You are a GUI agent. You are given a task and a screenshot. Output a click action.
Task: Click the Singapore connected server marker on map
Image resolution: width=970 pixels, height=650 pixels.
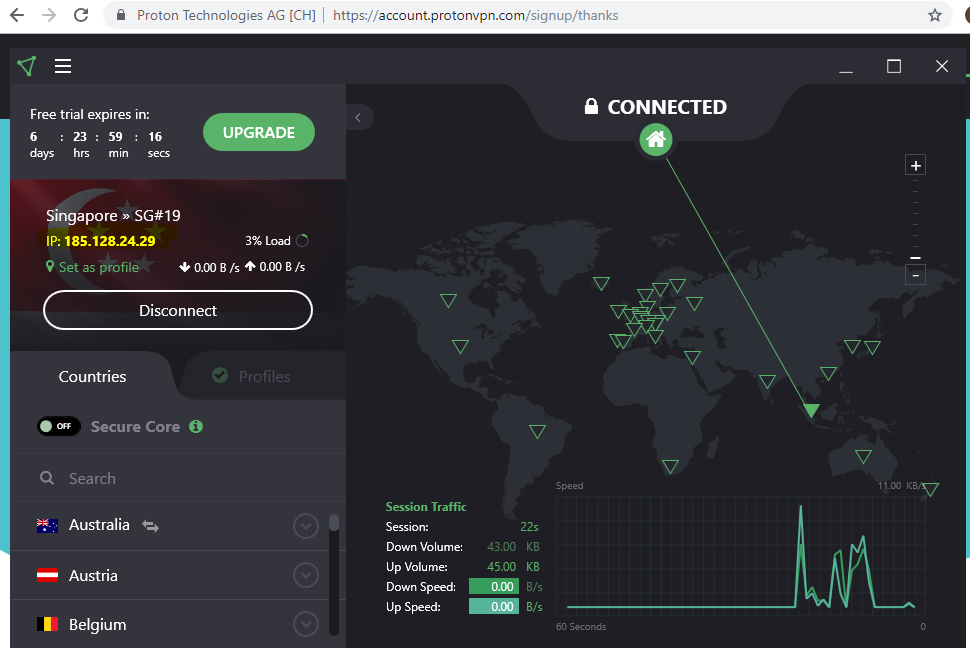(811, 410)
